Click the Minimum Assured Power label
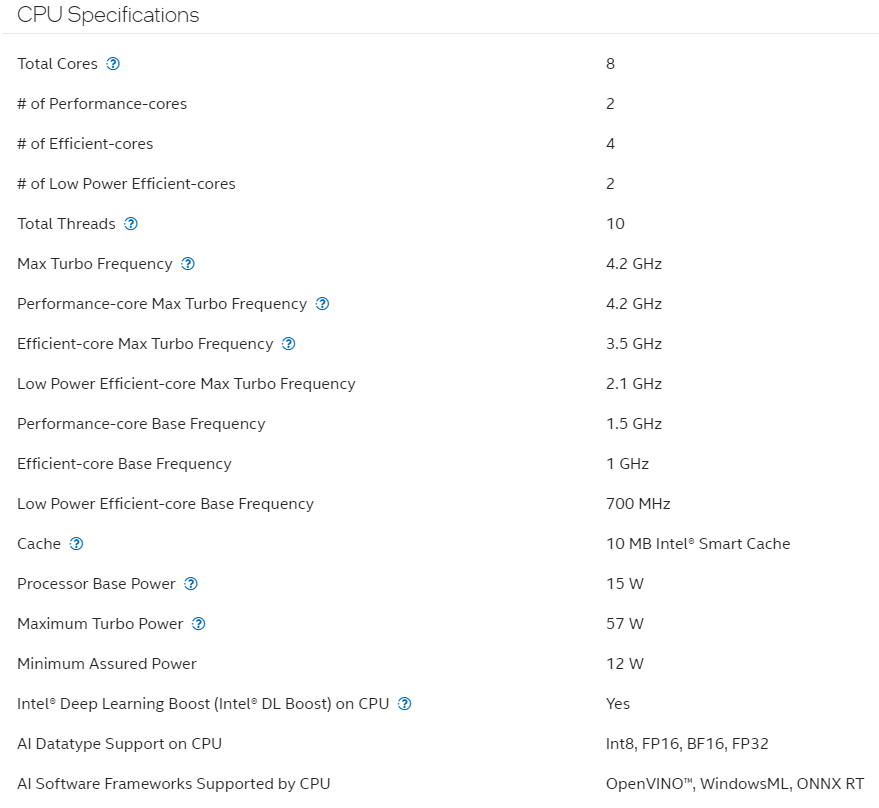This screenshot has height=808, width=879. point(107,664)
